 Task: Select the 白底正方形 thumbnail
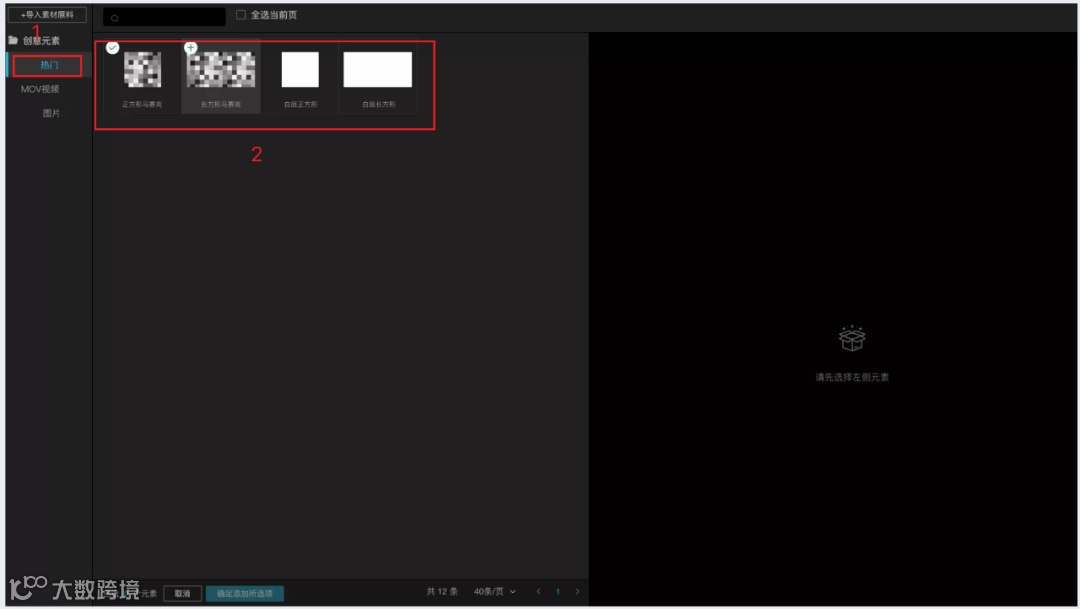(x=300, y=70)
